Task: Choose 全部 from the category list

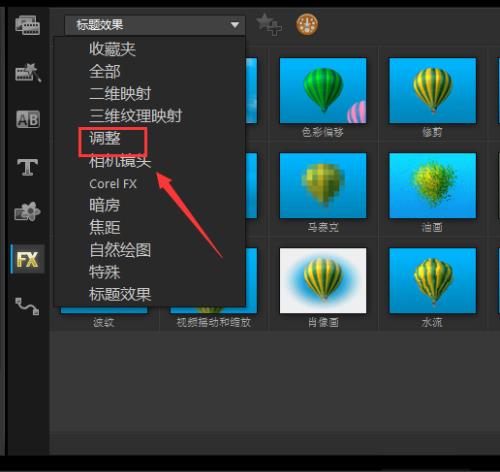Action: (104, 71)
